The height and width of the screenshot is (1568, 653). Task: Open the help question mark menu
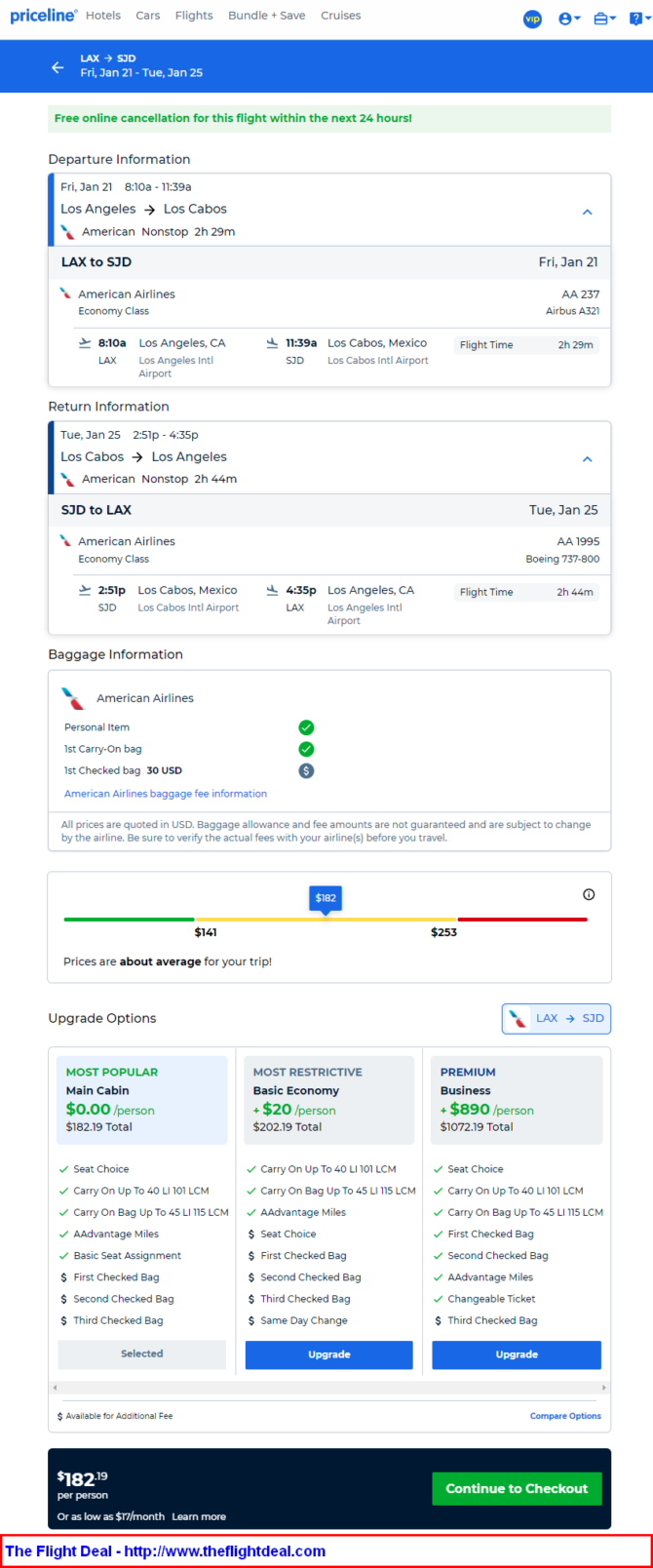638,19
